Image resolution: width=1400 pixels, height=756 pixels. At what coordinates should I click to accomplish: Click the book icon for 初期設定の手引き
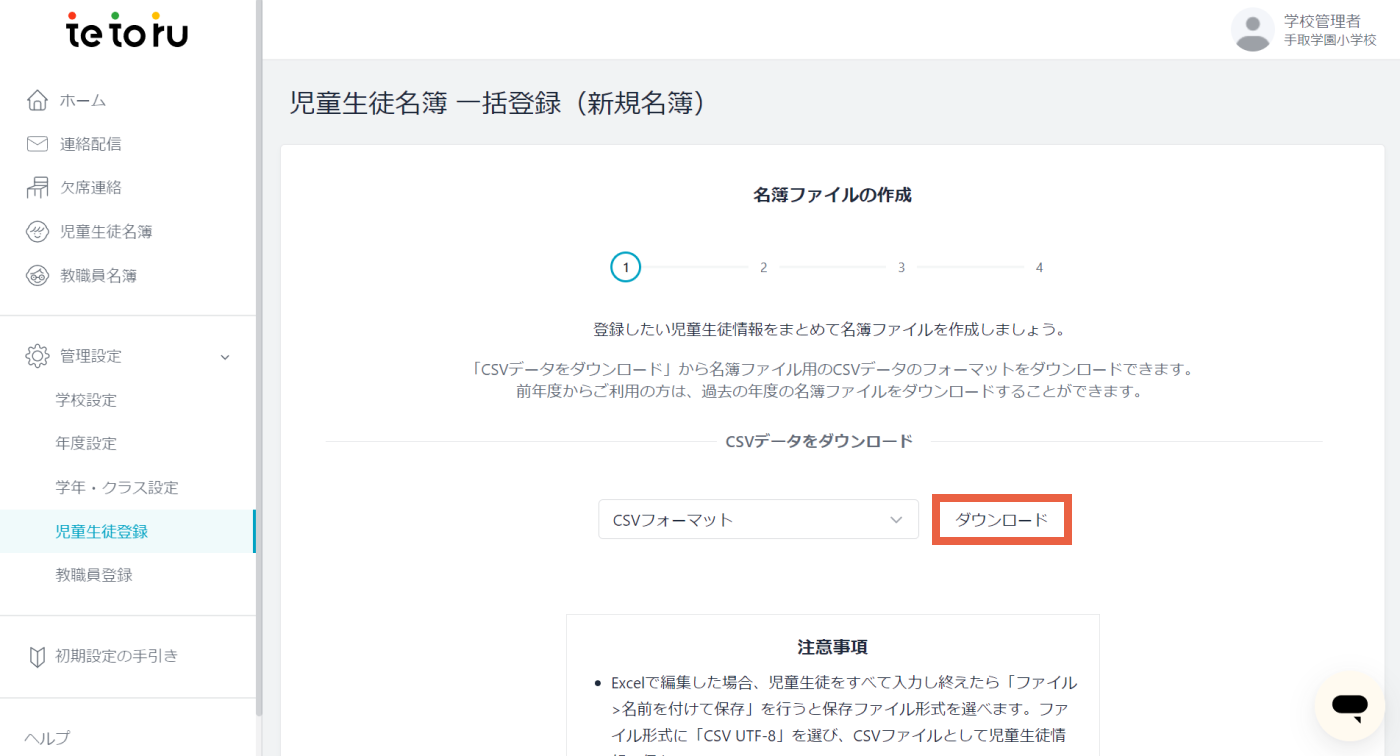pyautogui.click(x=37, y=656)
